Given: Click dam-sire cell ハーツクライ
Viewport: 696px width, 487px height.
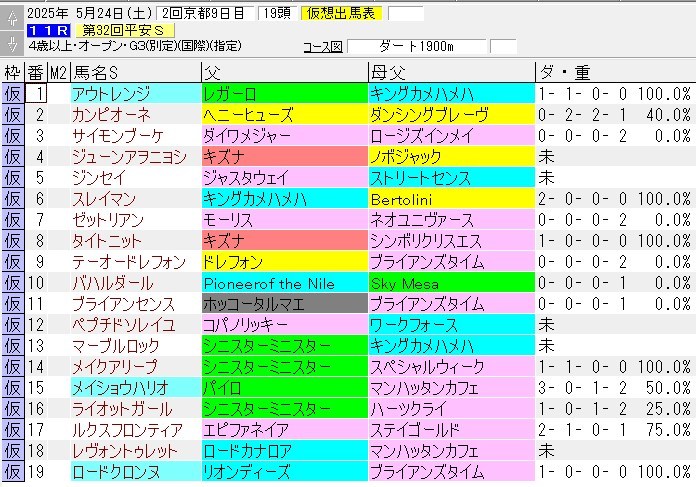Looking at the screenshot, I should pyautogui.click(x=452, y=408).
